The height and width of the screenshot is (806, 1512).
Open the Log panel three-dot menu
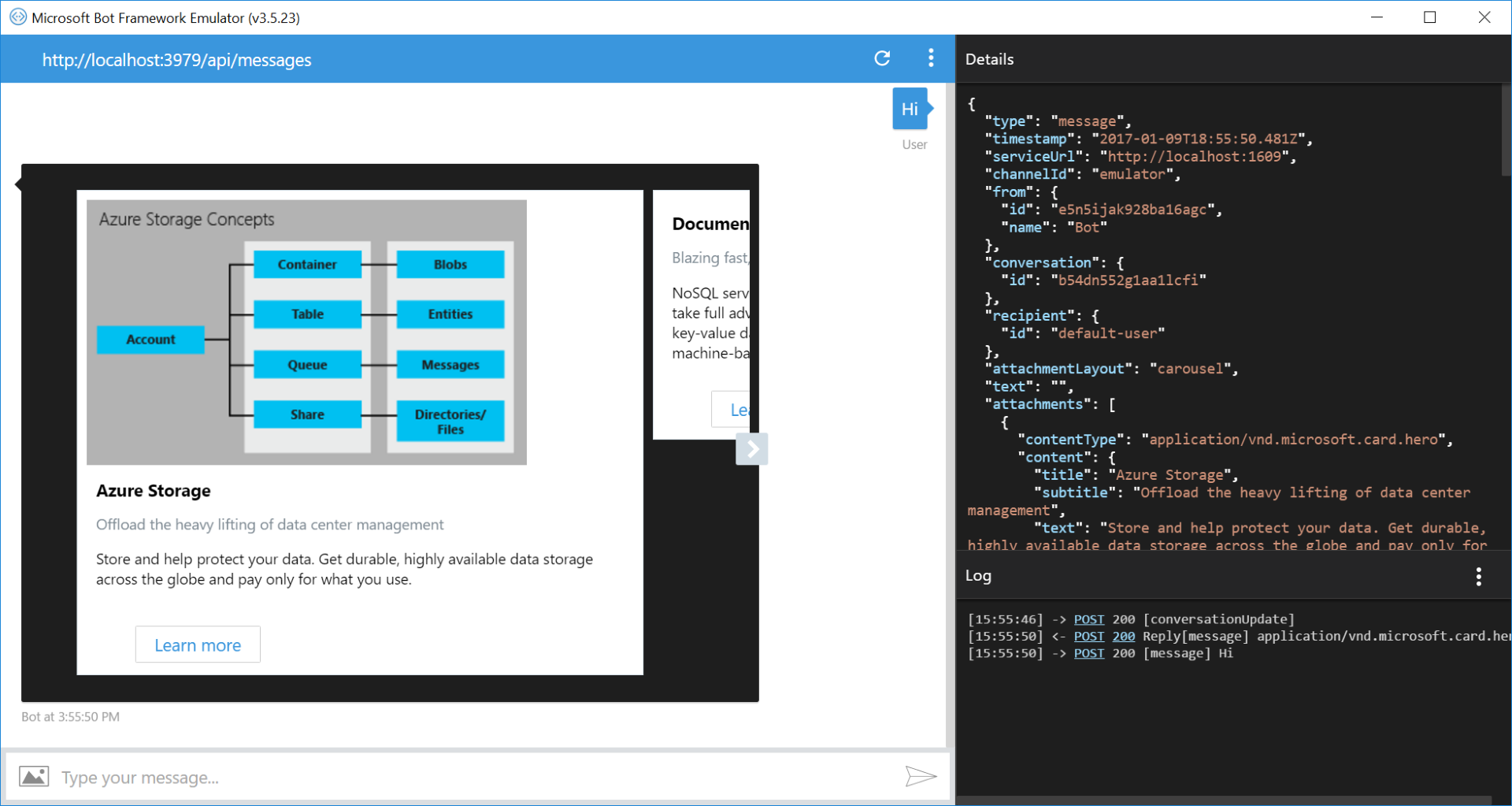(x=1478, y=577)
